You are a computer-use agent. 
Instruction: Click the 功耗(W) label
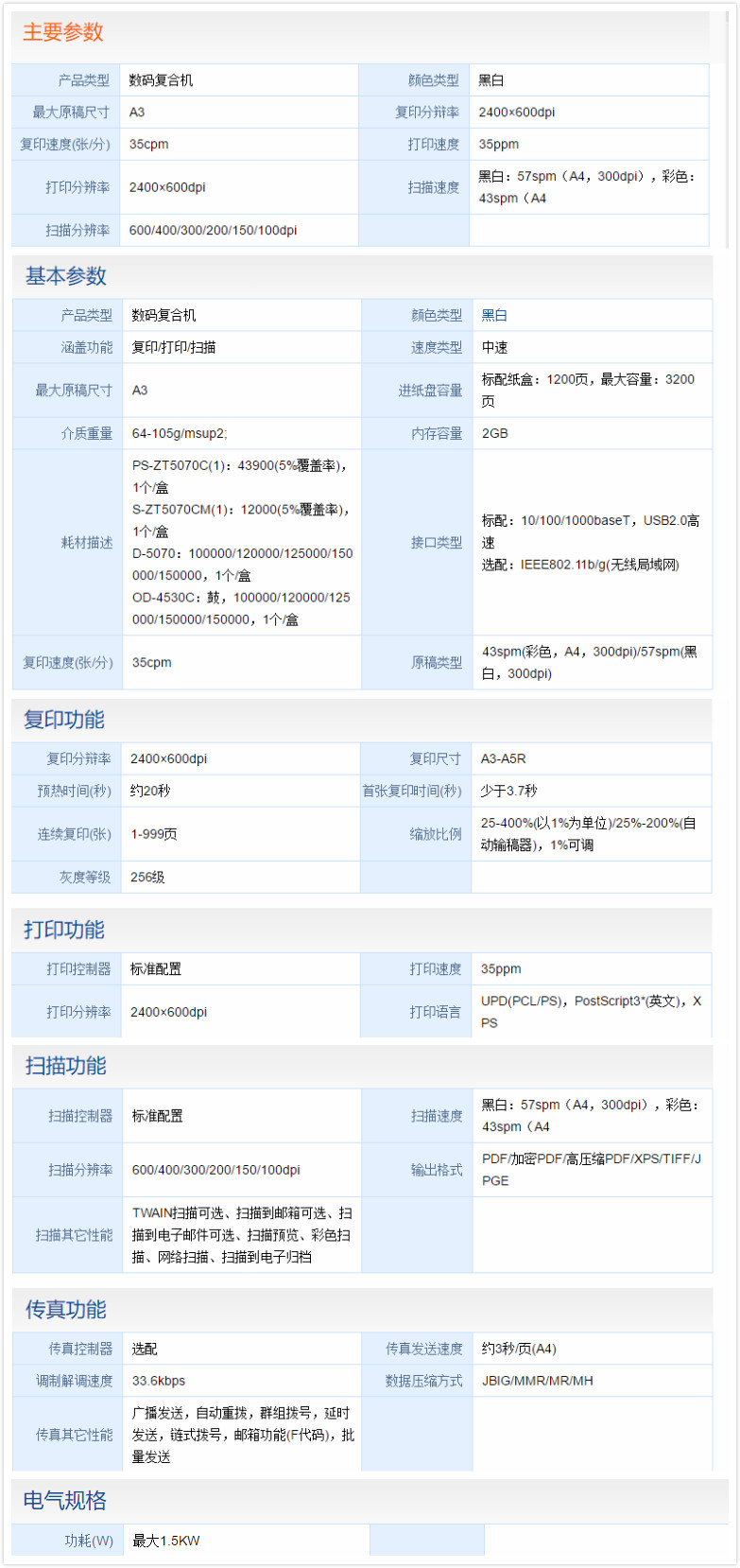coord(88,1541)
